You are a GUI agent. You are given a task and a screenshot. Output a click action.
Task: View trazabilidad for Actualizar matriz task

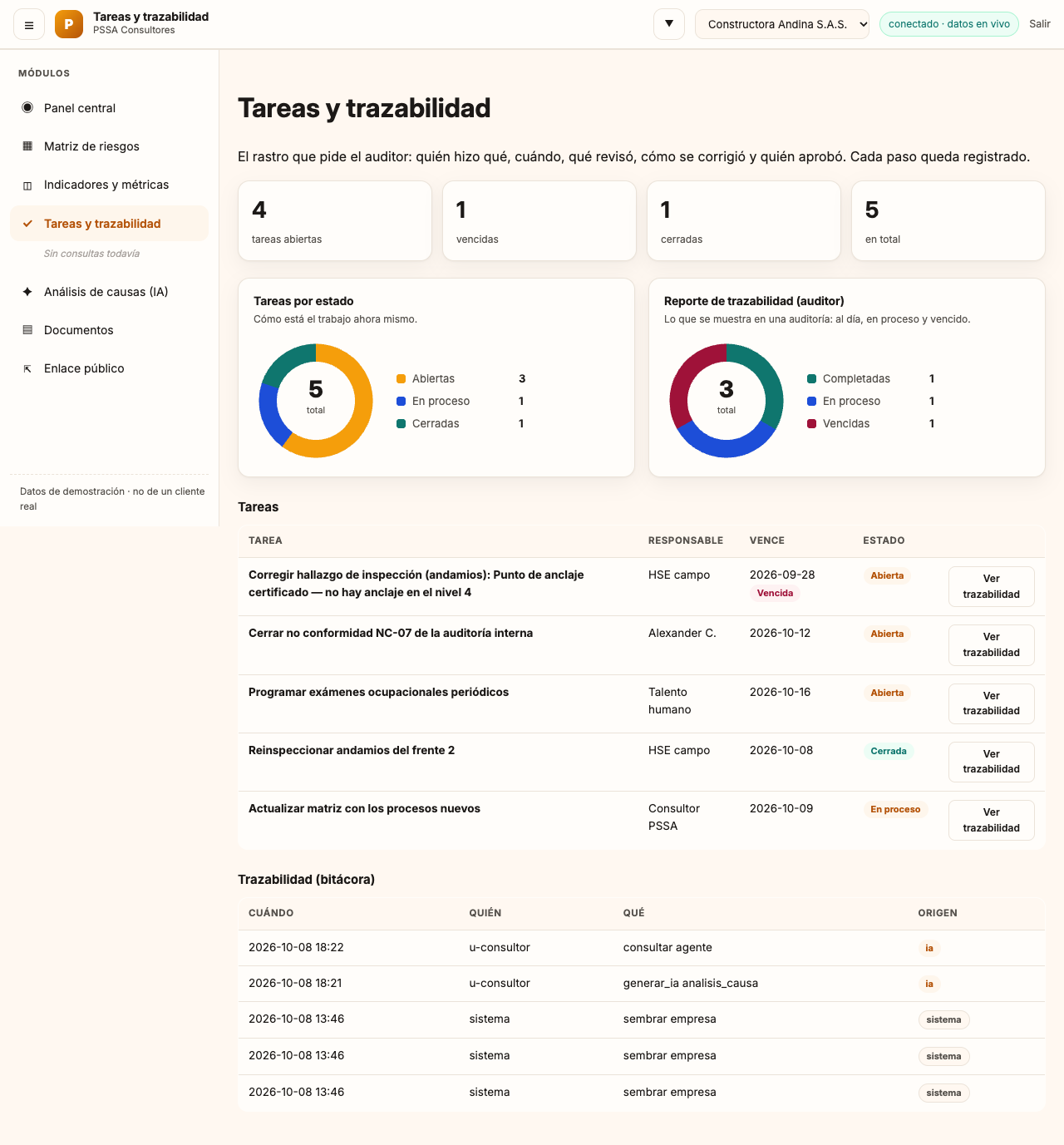coord(991,820)
